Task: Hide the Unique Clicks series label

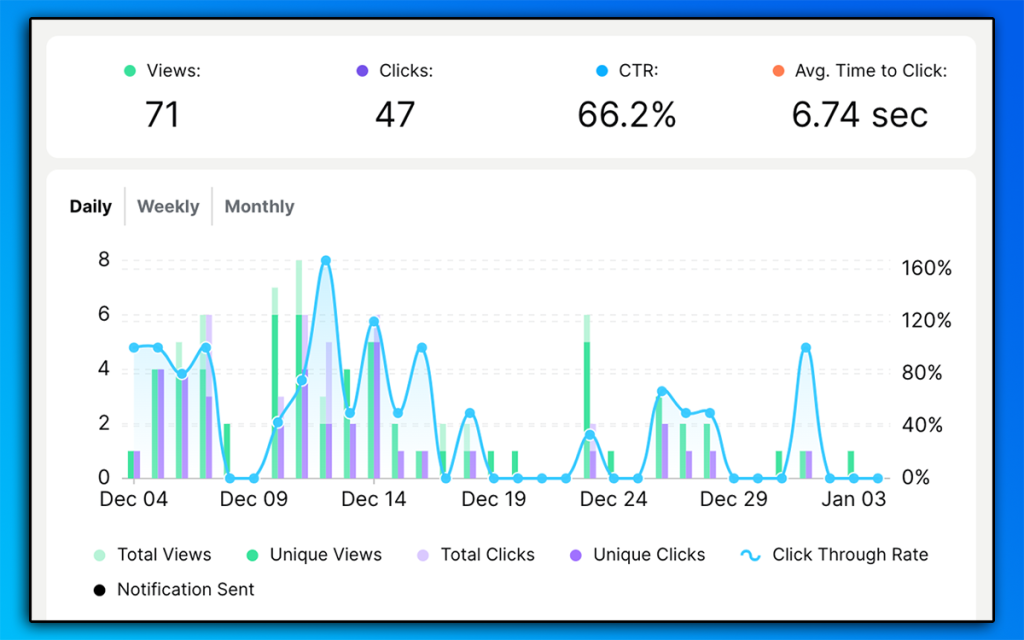Action: click(649, 555)
